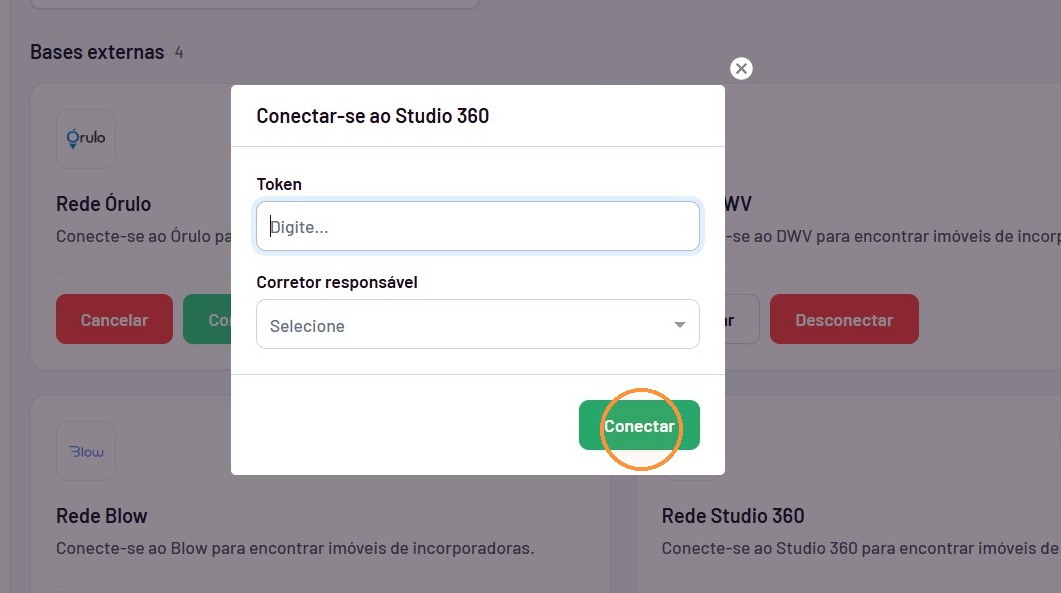The height and width of the screenshot is (593, 1061).
Task: Click the DWV card description text
Action: pyautogui.click(x=893, y=236)
